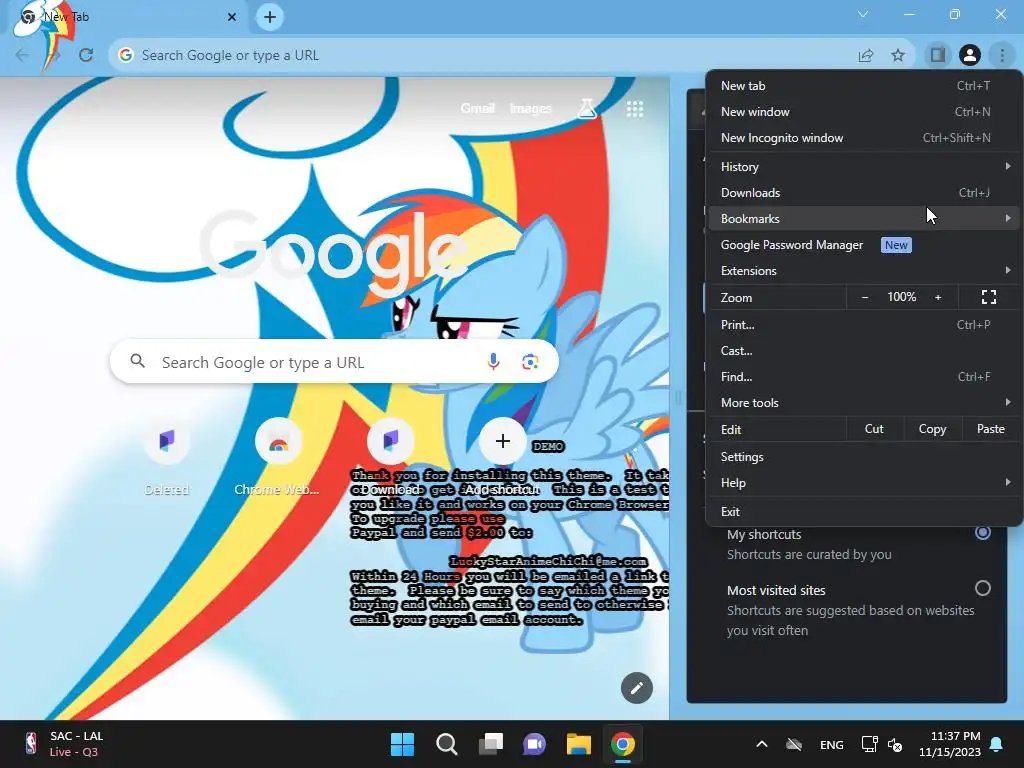This screenshot has width=1024, height=768.
Task: Choose Exit from the Chrome menu
Action: 864,511
